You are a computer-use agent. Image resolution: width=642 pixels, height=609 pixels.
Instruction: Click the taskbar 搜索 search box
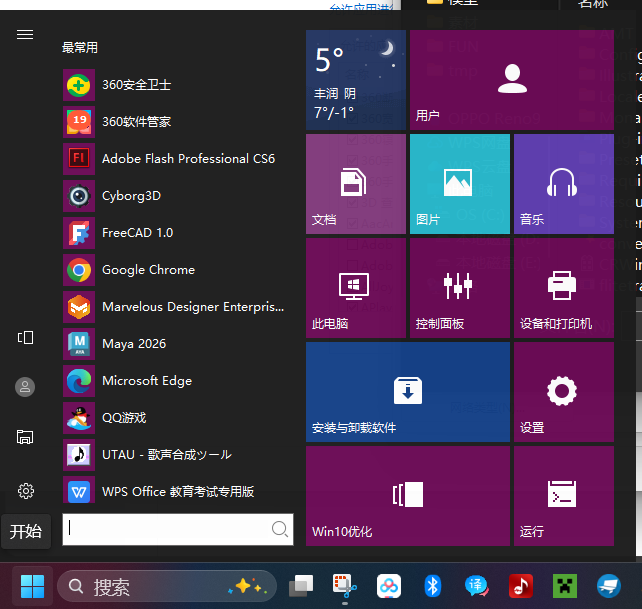coord(167,586)
